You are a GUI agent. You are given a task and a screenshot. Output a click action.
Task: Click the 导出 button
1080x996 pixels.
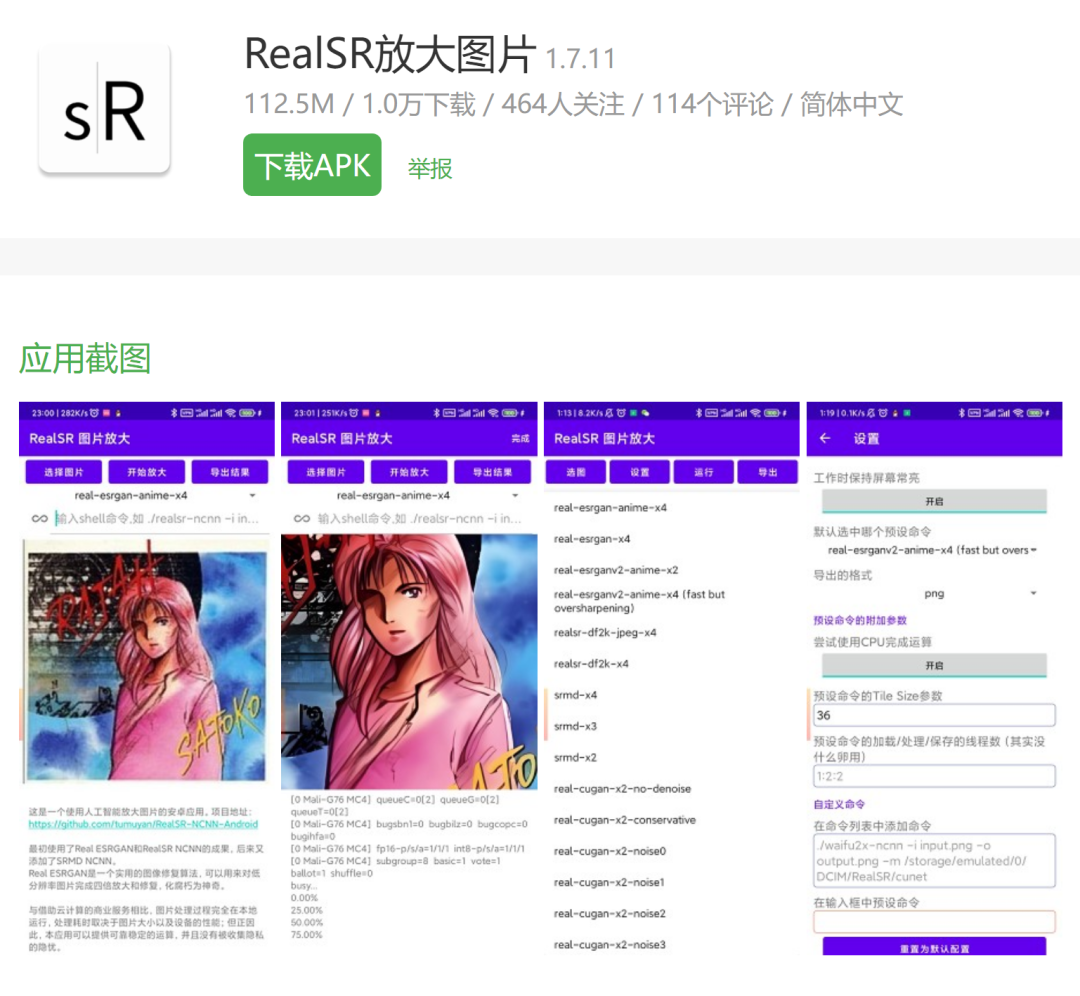[x=768, y=472]
